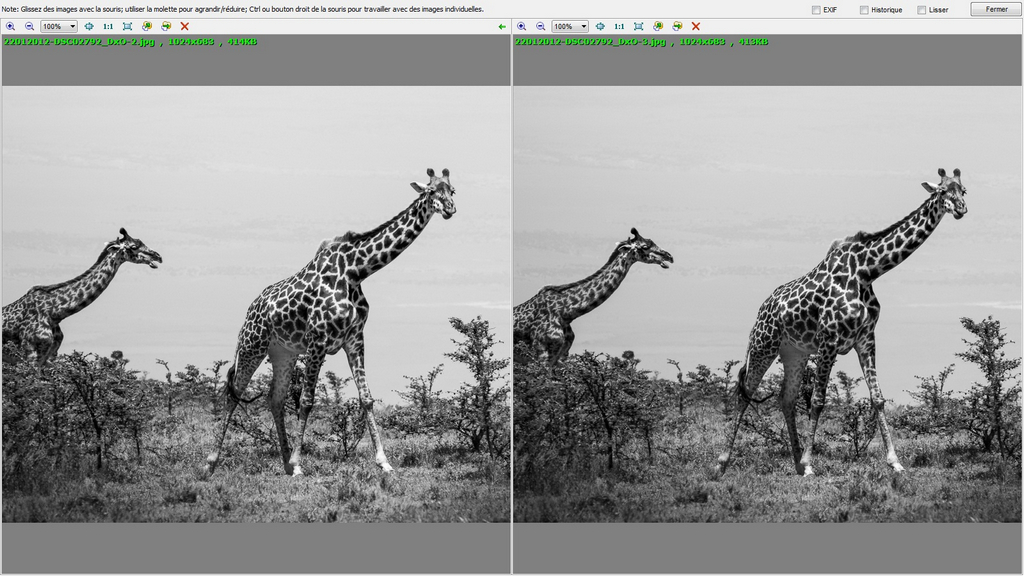Image resolution: width=1024 pixels, height=576 pixels.
Task: Click the 1:1 actual size button on left panel
Action: point(108,26)
